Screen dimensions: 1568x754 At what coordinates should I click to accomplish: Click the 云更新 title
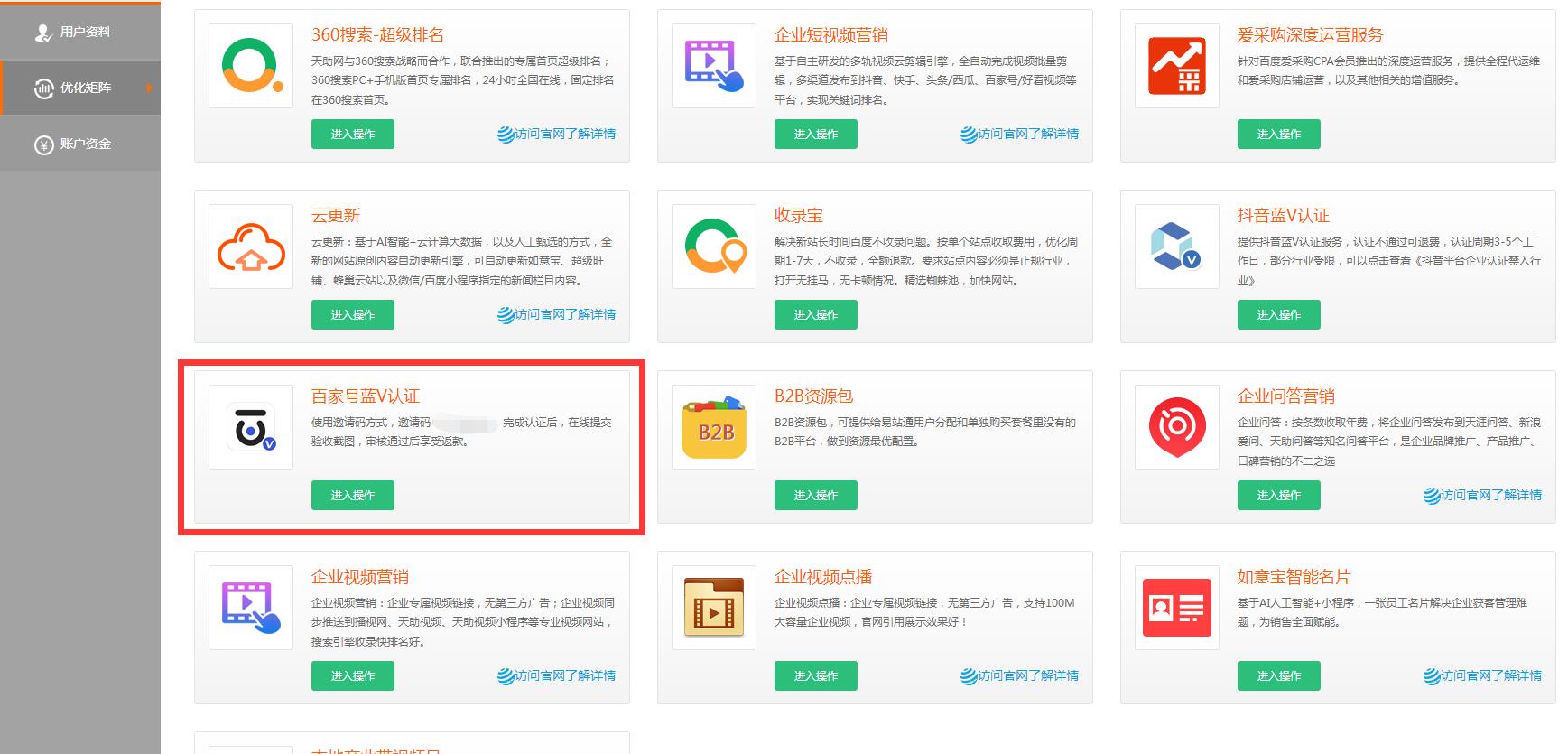click(336, 216)
